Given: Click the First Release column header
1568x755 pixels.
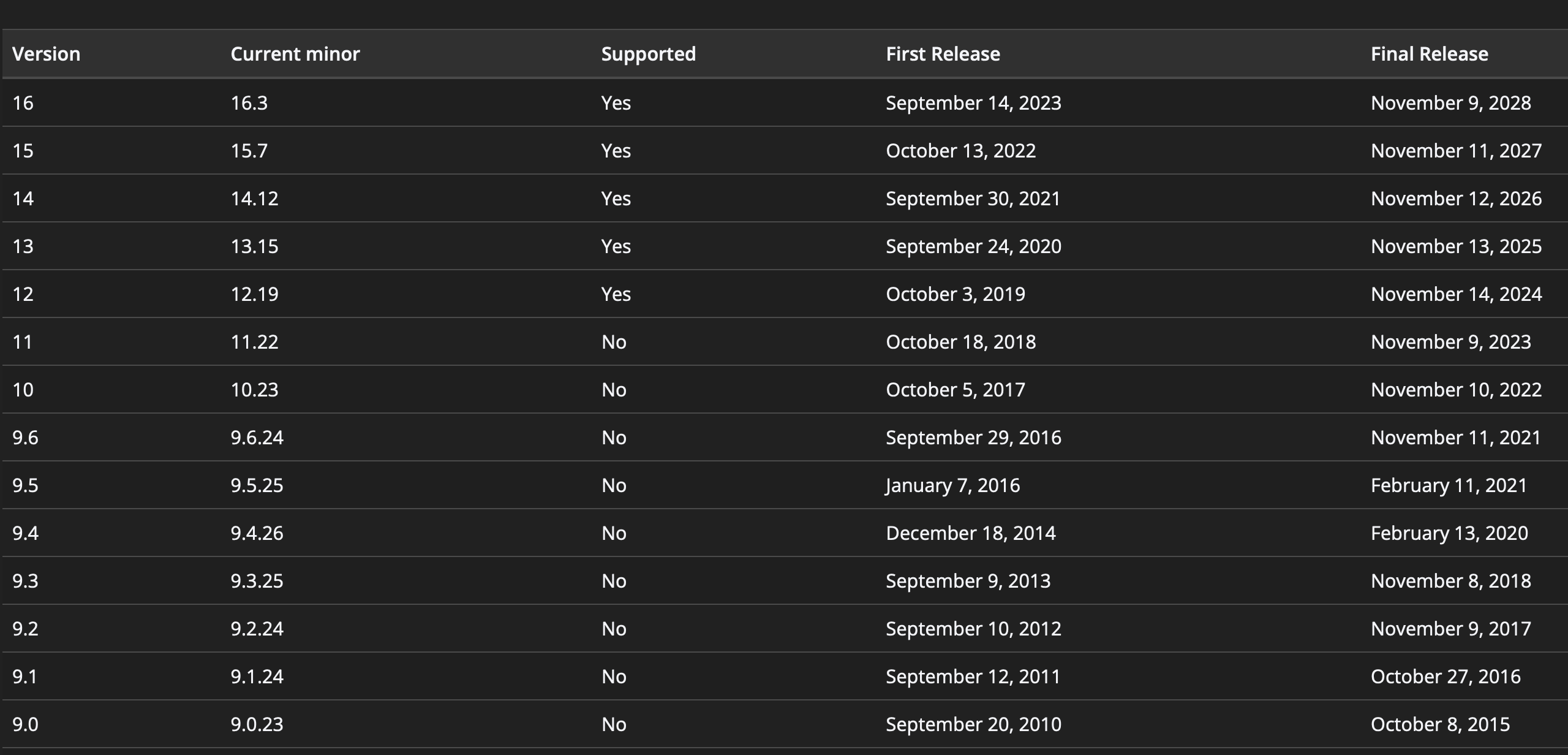Looking at the screenshot, I should 943,54.
